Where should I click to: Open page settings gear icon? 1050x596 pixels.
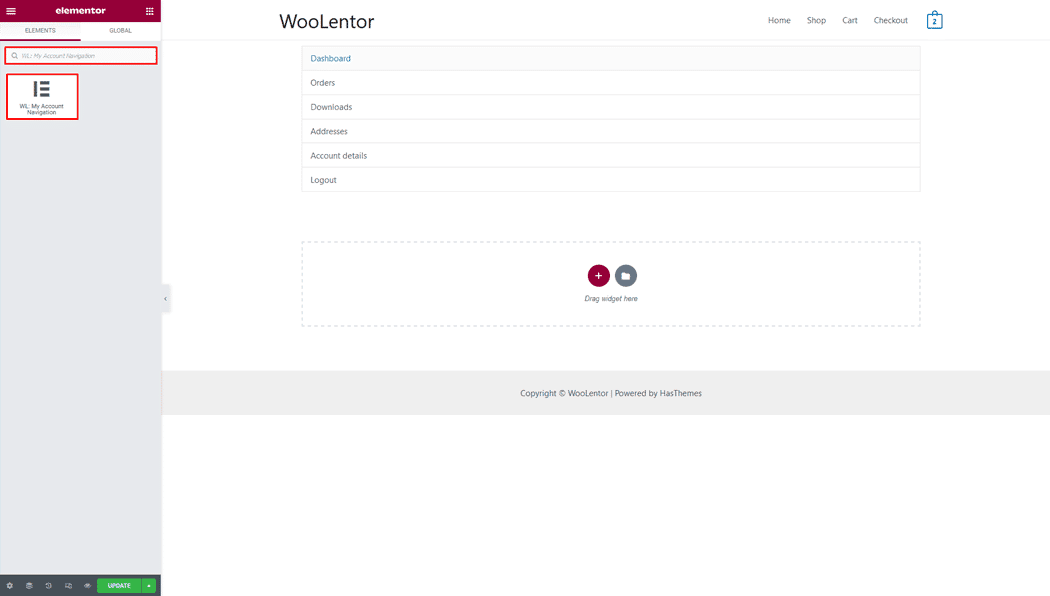coord(10,586)
